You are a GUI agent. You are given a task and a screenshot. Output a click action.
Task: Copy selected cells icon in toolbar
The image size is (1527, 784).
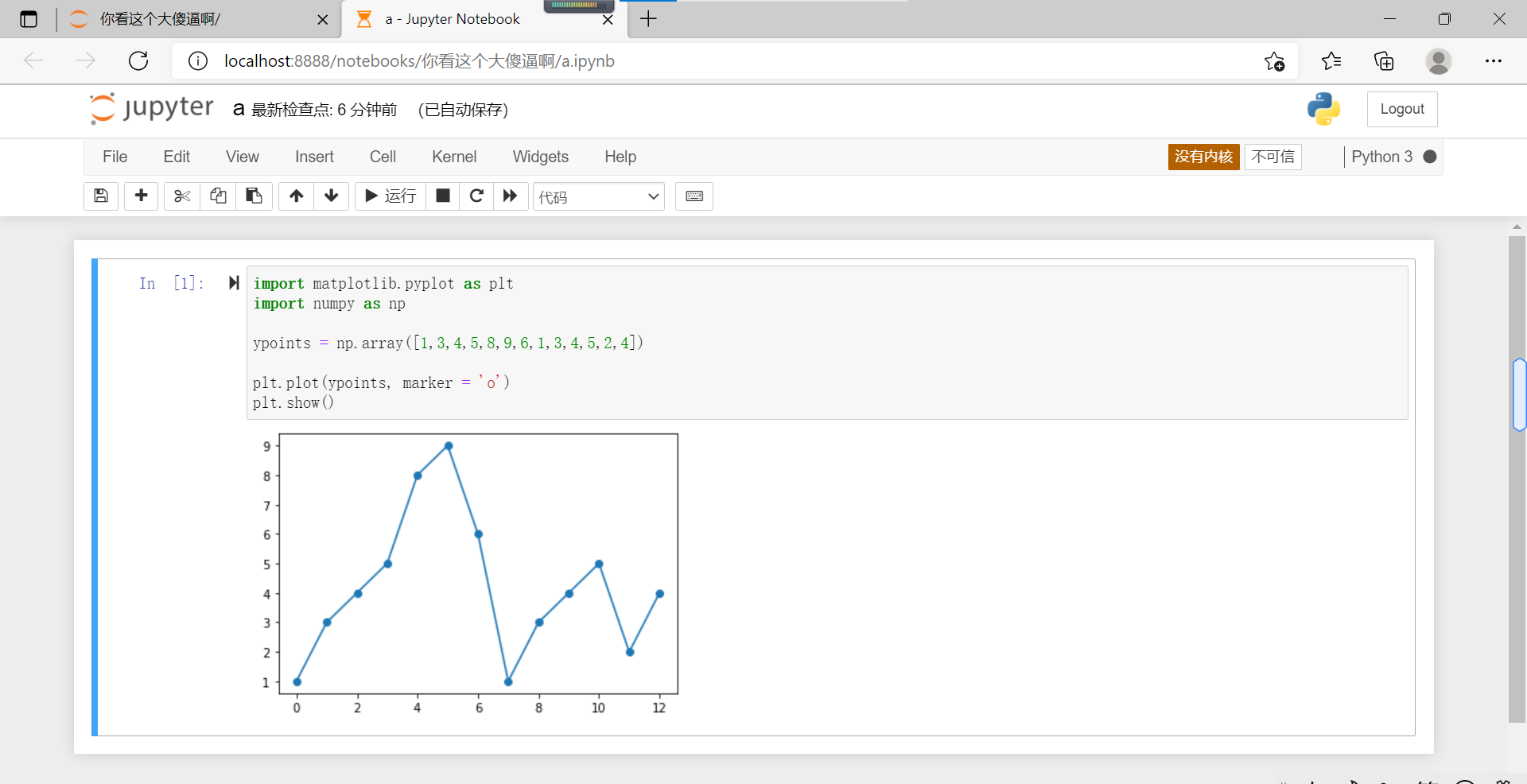pos(218,196)
